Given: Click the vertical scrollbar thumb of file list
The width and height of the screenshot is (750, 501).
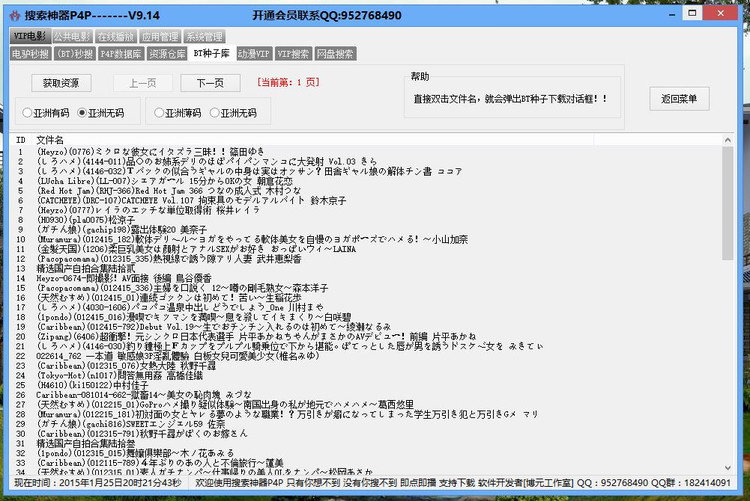Looking at the screenshot, I should coord(728,203).
